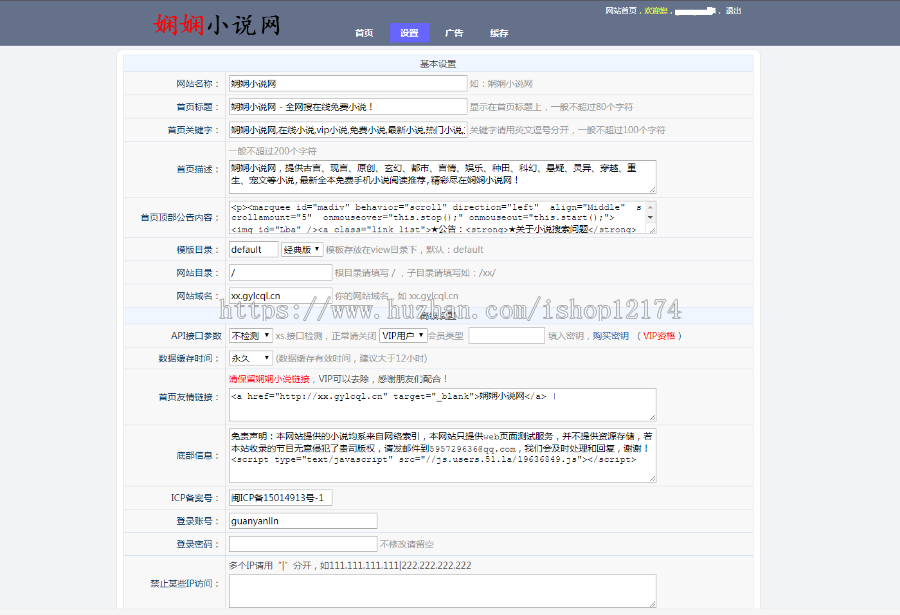Focus the 模版目录 default text field
The image size is (900, 615).
(254, 249)
